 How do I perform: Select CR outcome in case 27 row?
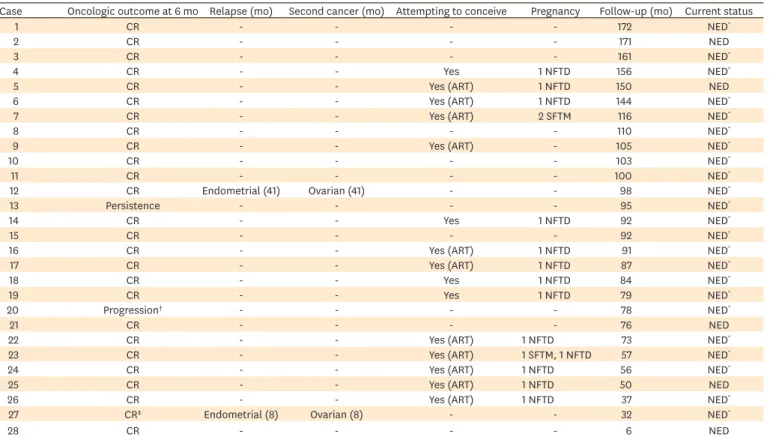click(x=133, y=415)
